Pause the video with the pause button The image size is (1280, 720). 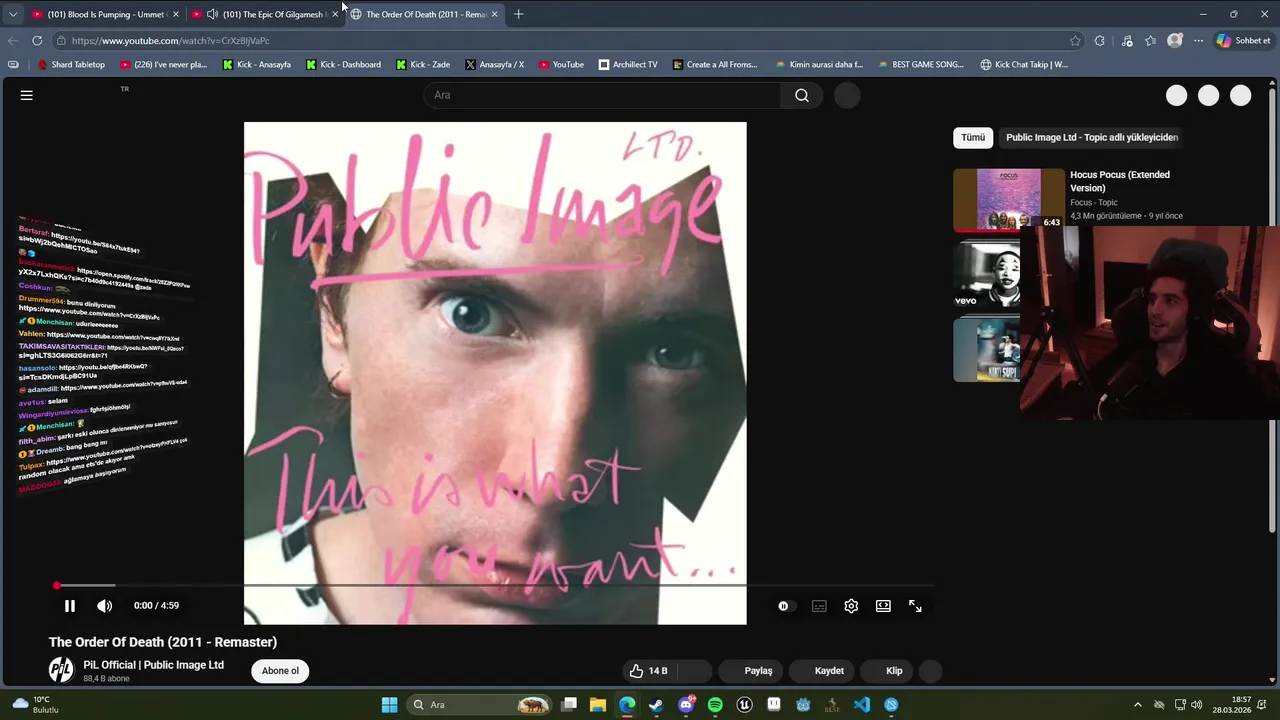[x=70, y=606]
